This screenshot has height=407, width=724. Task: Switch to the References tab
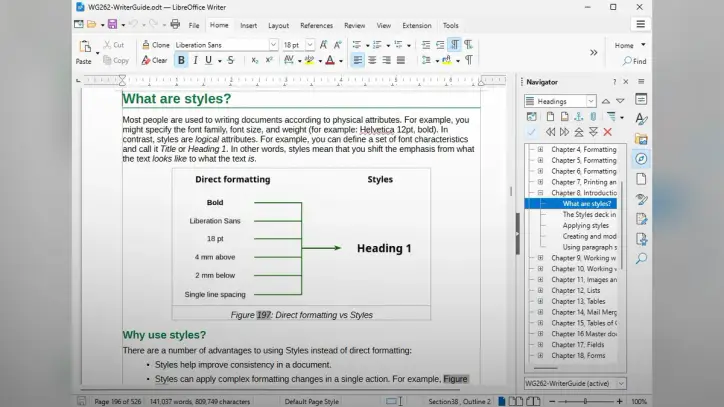pos(316,25)
